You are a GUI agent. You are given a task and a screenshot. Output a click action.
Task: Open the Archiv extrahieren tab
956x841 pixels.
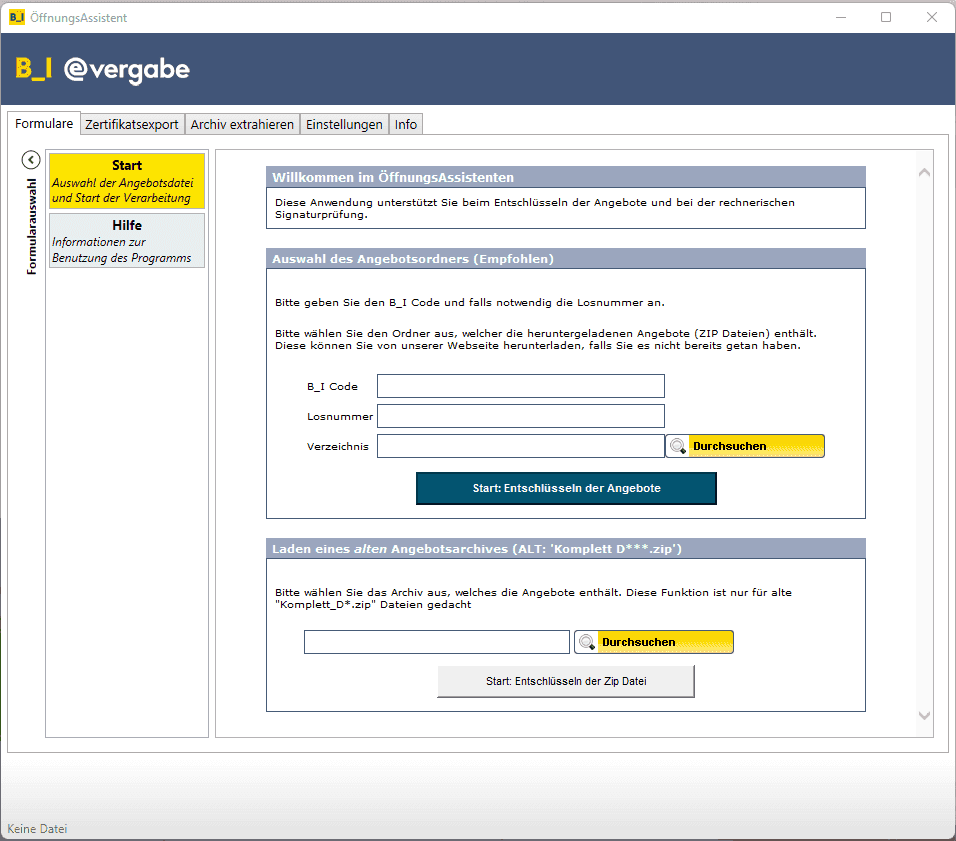(242, 124)
